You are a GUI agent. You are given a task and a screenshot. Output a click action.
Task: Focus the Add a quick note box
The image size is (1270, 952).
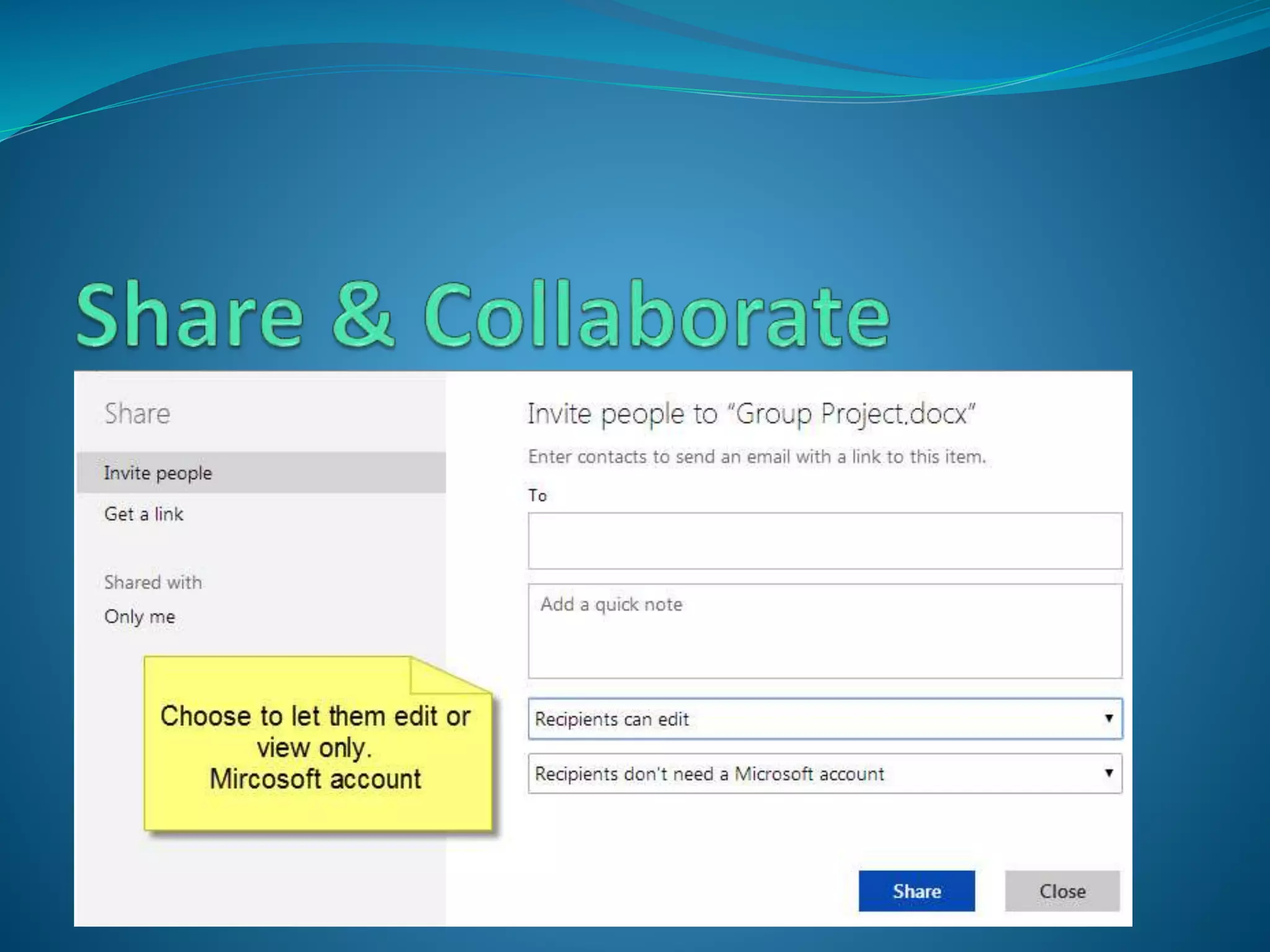click(x=824, y=630)
